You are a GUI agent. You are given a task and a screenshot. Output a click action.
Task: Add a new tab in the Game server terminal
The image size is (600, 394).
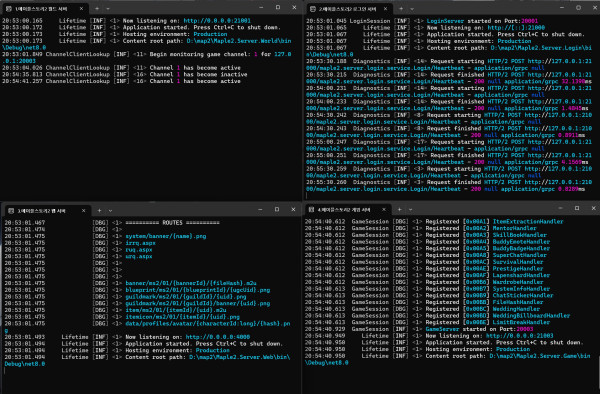(399, 209)
